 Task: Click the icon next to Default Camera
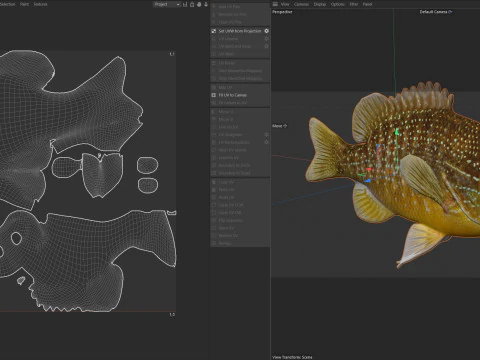(450, 12)
